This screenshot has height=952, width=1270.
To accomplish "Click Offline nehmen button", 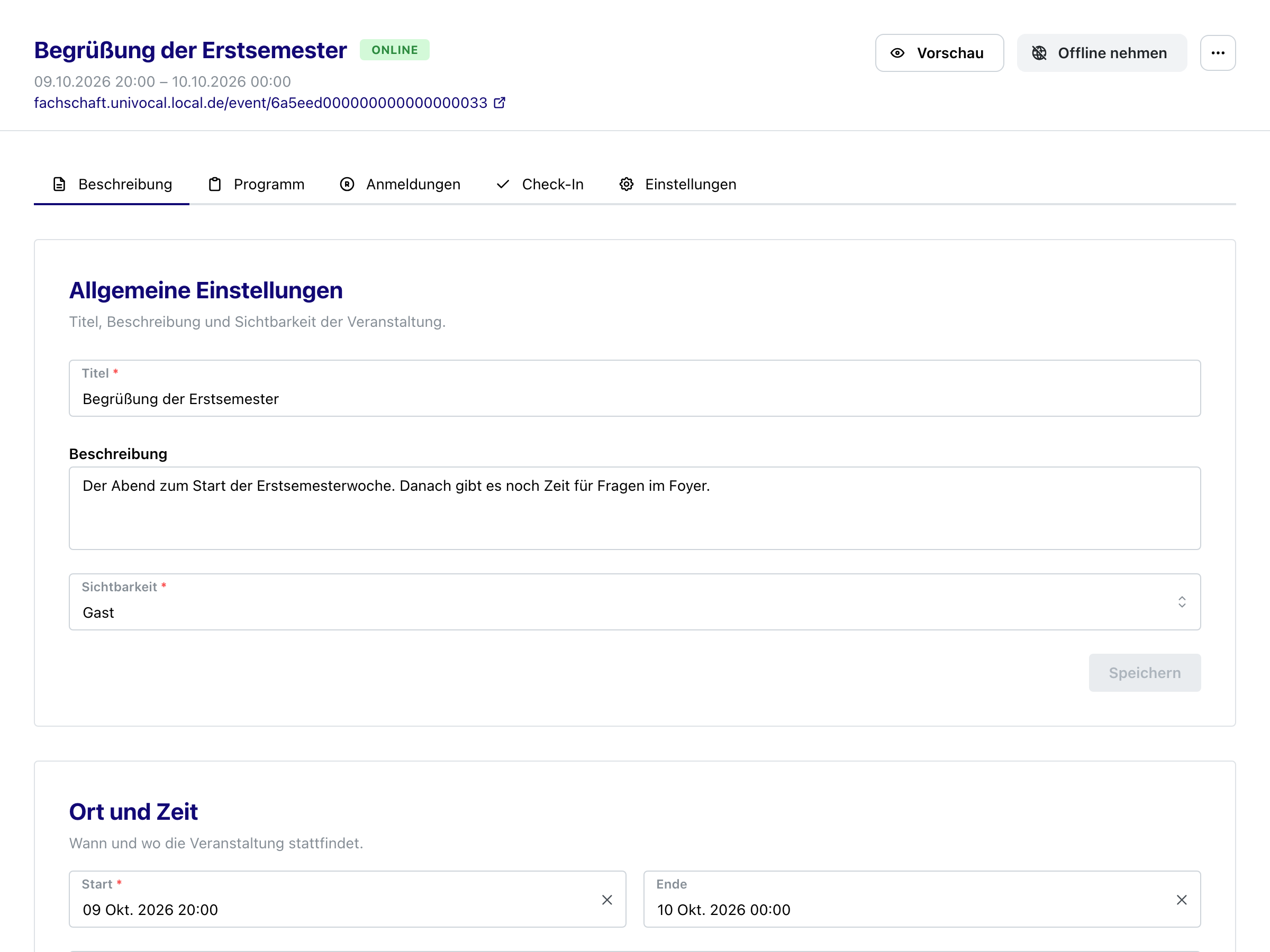I will (x=1101, y=53).
